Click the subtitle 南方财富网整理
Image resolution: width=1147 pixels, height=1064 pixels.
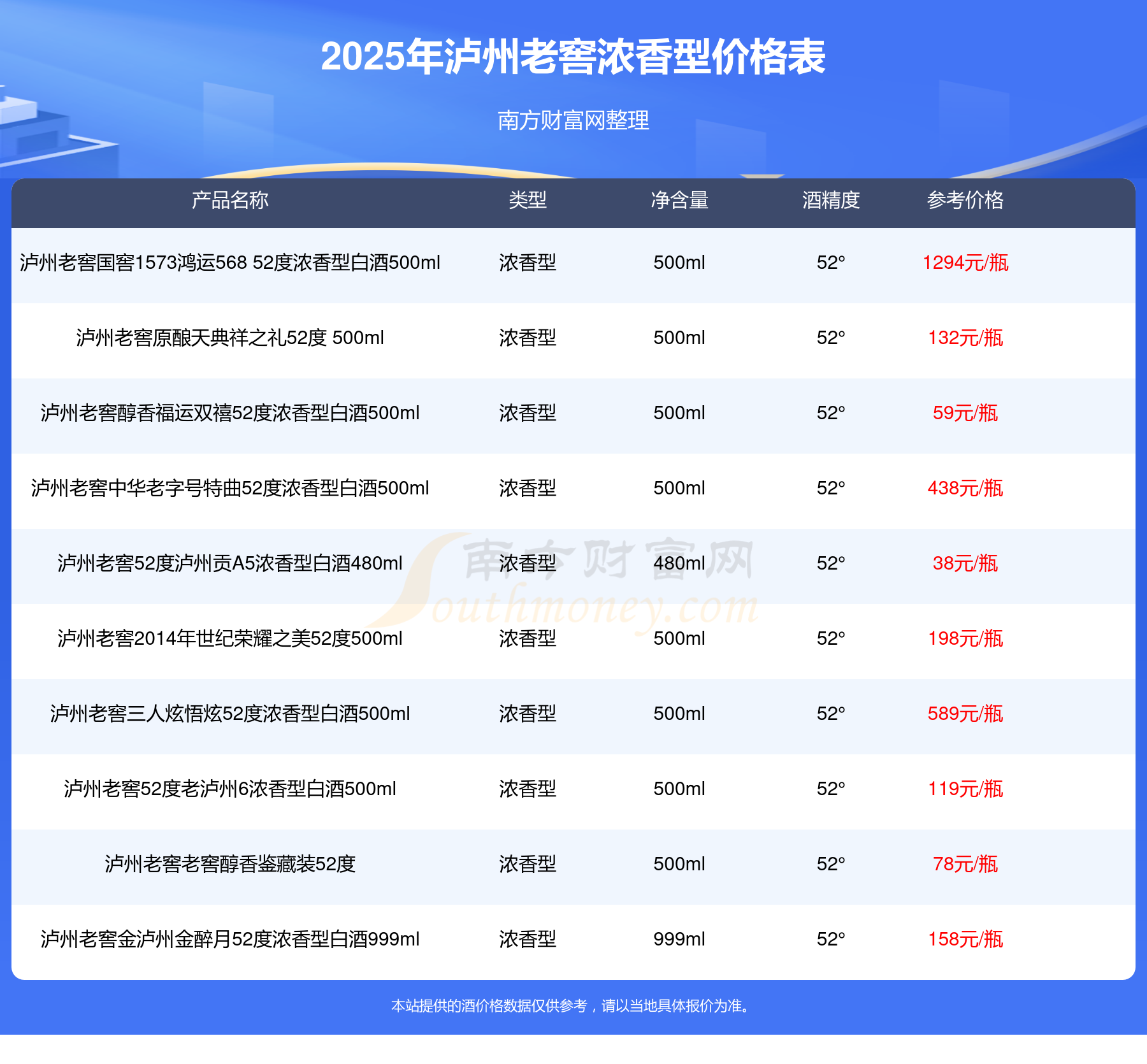coord(573,120)
